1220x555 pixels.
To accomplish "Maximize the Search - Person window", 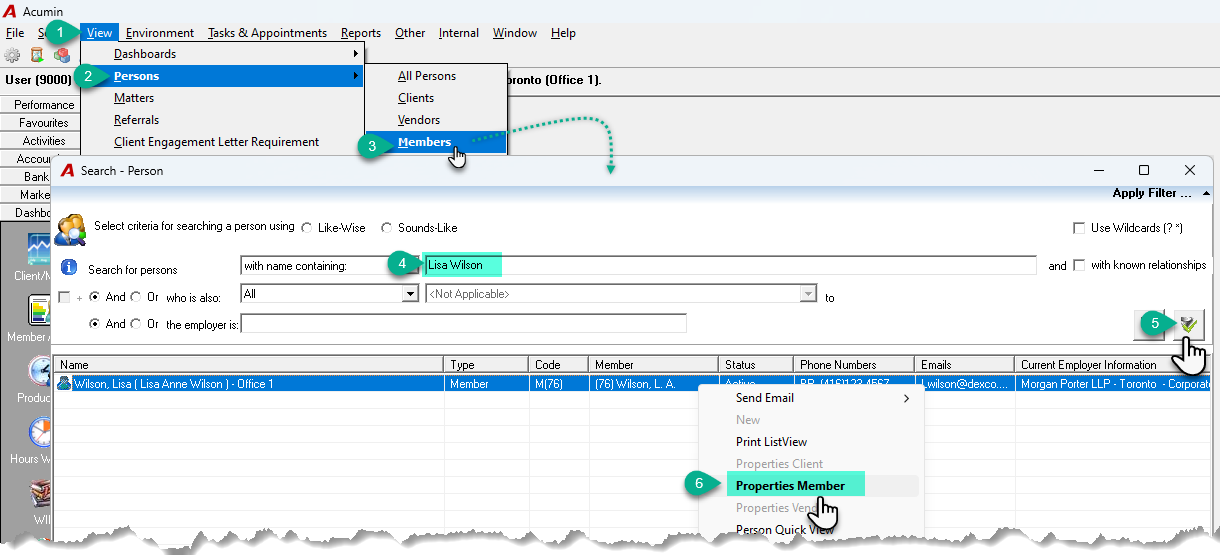I will [1144, 170].
